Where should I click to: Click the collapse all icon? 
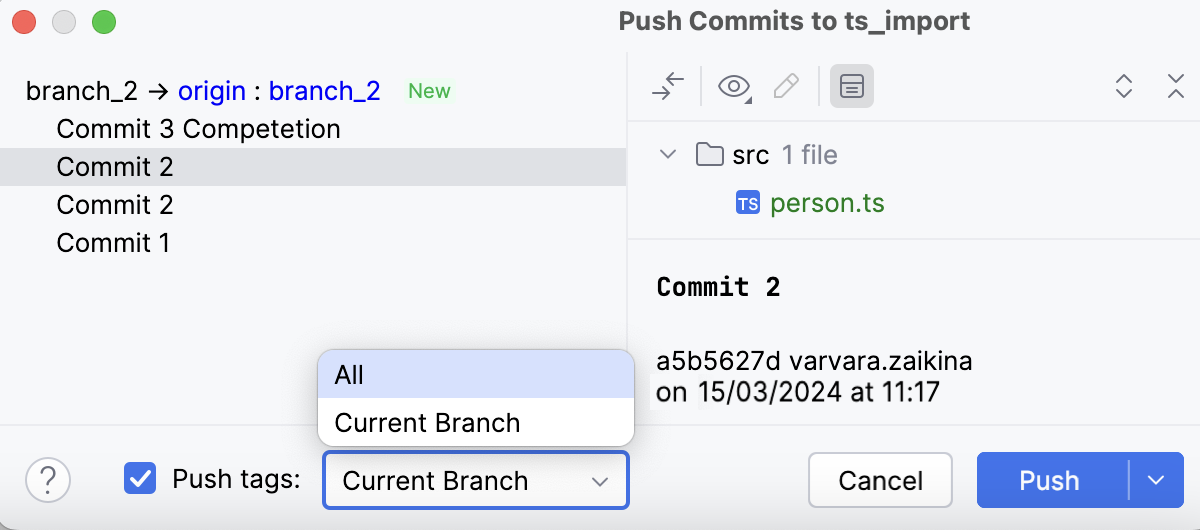click(x=1176, y=87)
